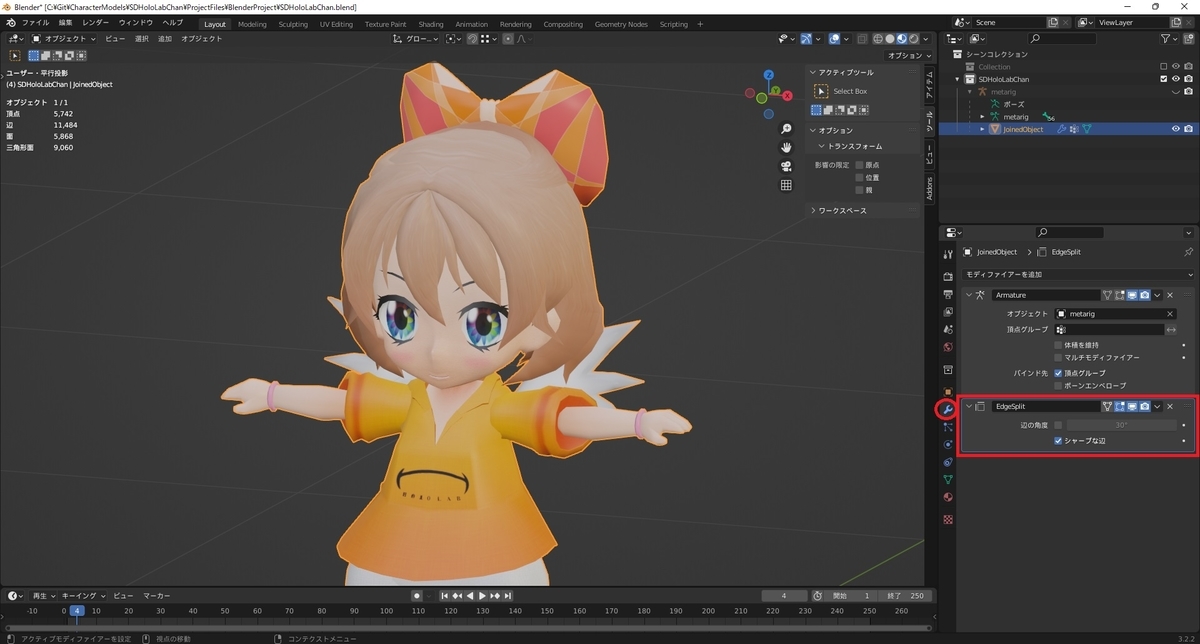This screenshot has height=644, width=1200.
Task: Open the Modifier properties wrench tab
Action: coord(948,409)
